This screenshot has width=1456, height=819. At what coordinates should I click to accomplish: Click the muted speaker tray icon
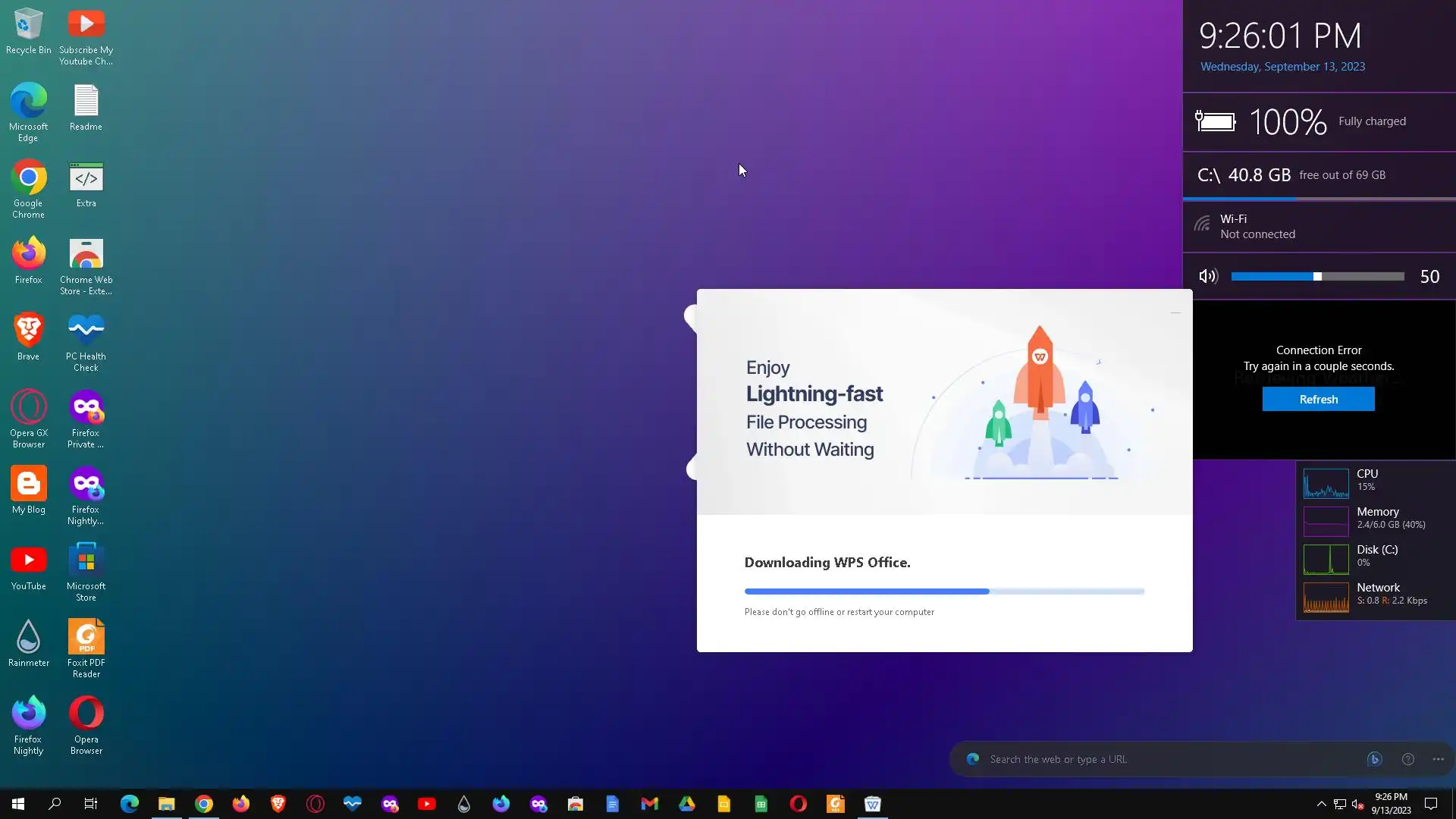tap(1357, 804)
